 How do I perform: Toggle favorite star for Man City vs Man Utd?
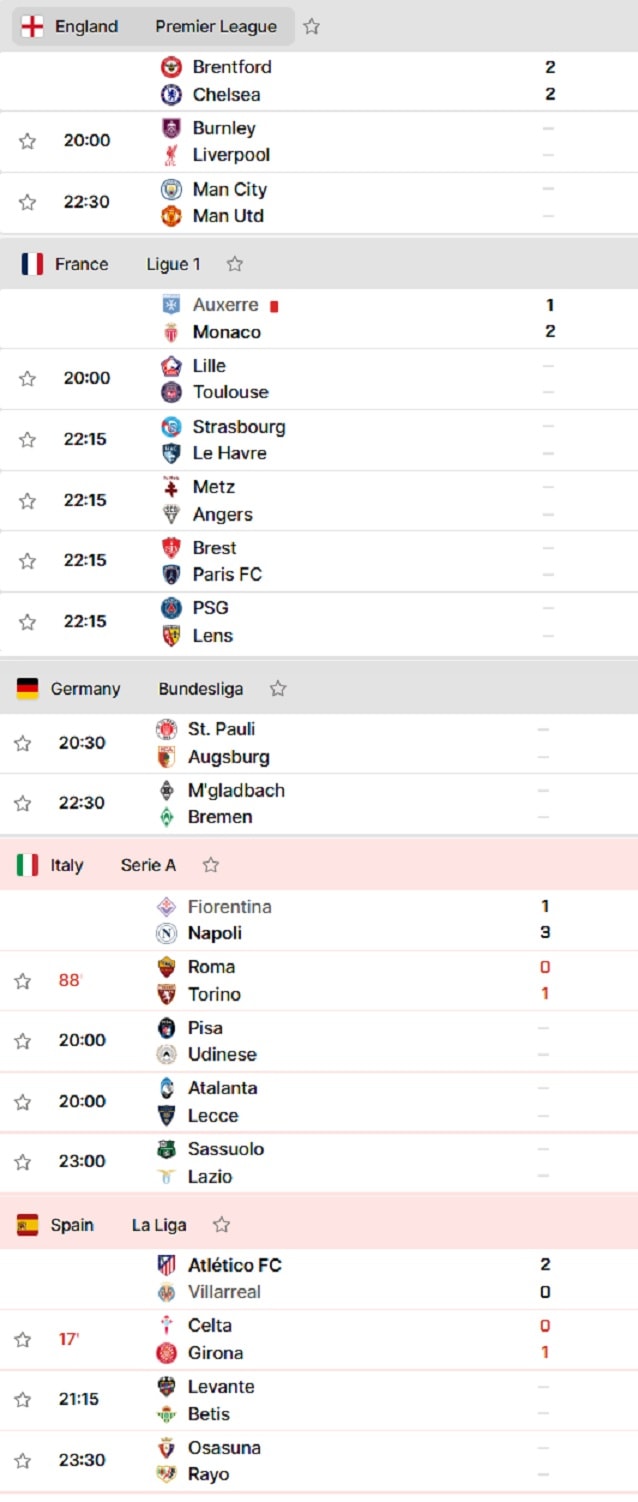tap(27, 202)
